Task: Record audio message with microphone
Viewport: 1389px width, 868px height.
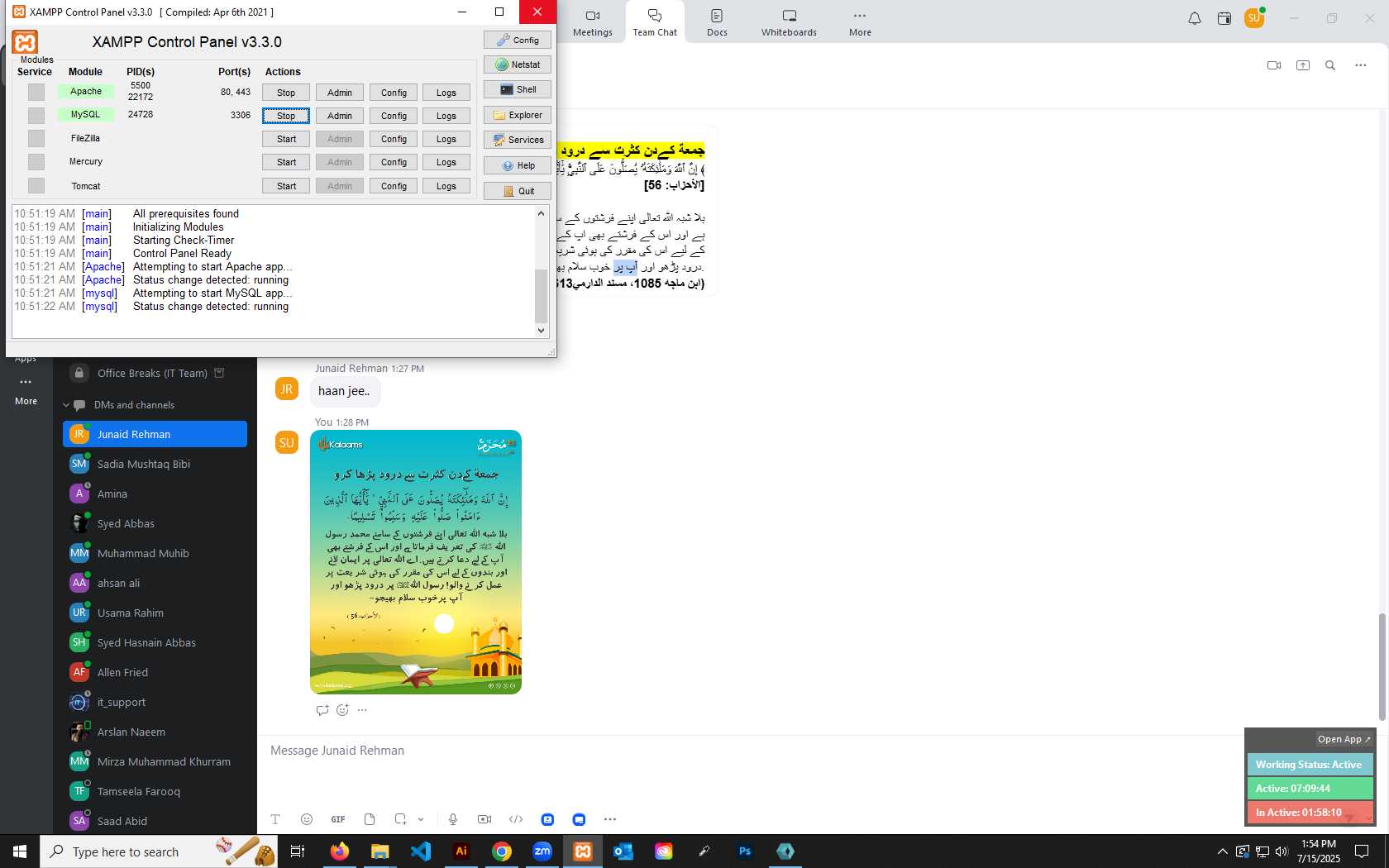Action: pos(453,819)
